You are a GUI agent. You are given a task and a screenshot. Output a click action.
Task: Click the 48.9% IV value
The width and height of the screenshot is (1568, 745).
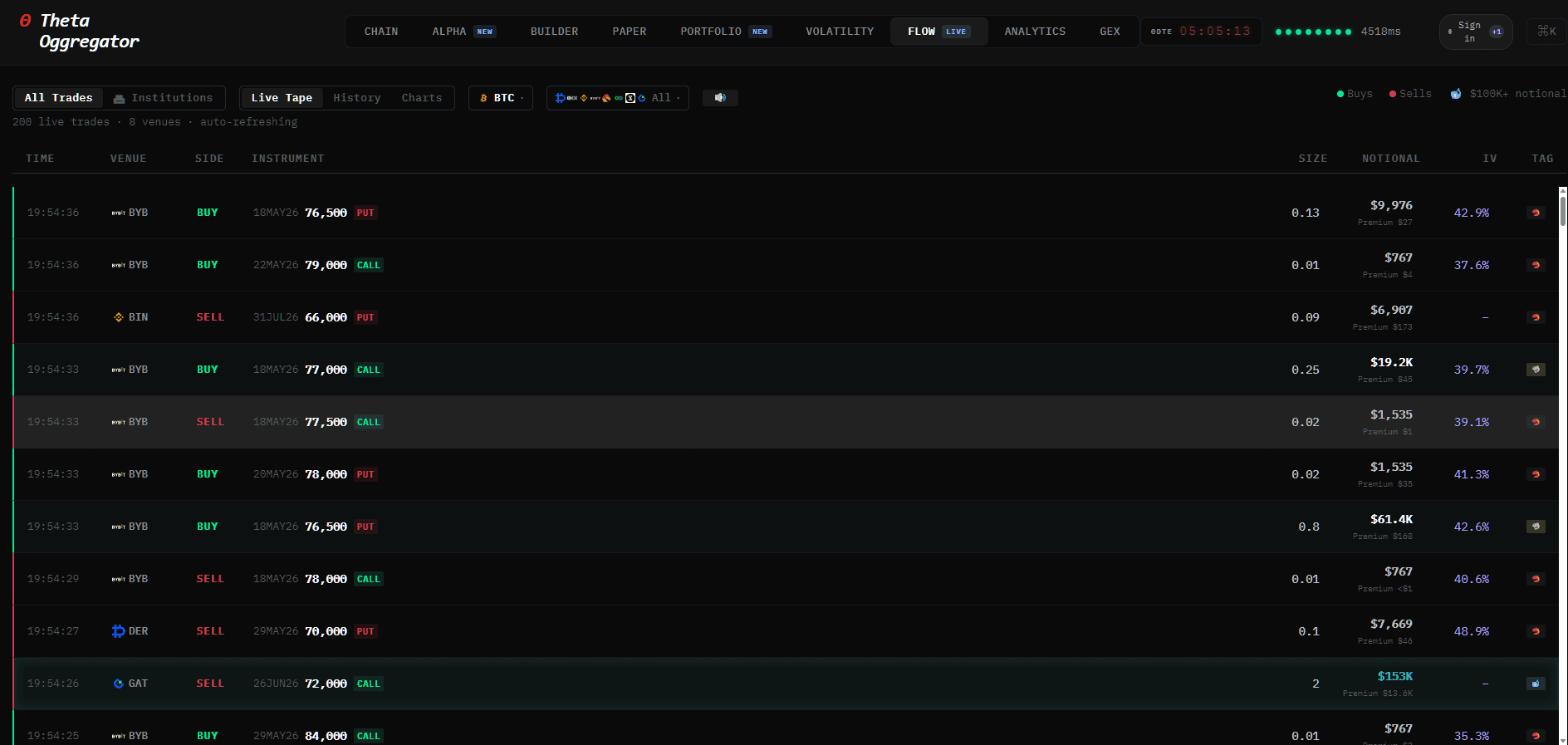pyautogui.click(x=1472, y=631)
